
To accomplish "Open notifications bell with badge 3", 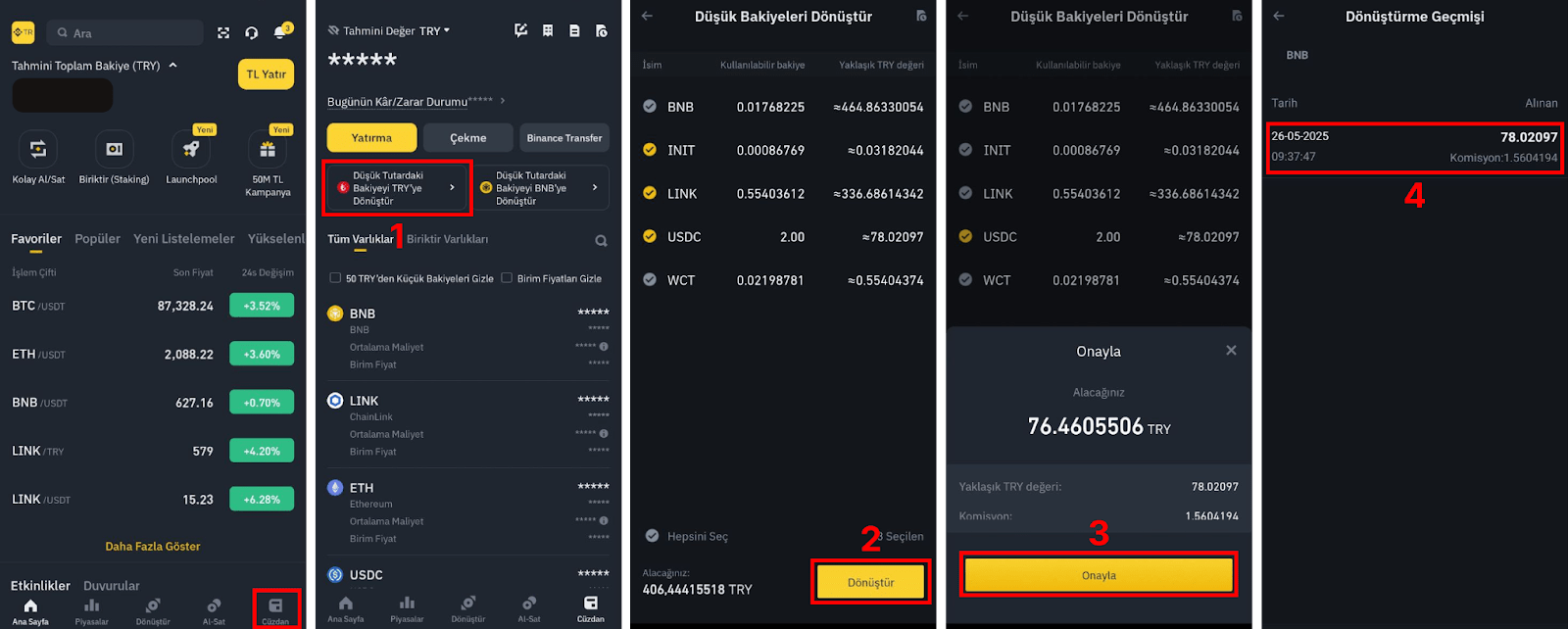I will point(280,32).
